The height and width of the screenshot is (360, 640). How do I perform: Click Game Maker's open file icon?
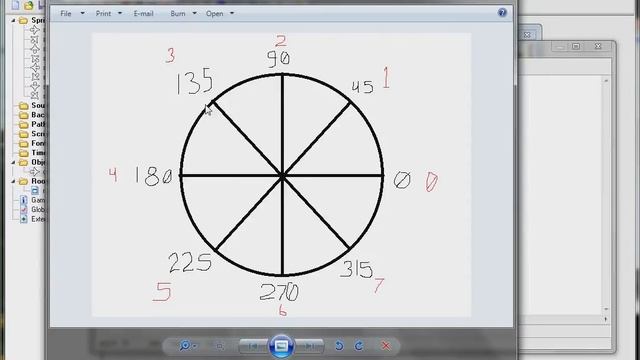28,5
